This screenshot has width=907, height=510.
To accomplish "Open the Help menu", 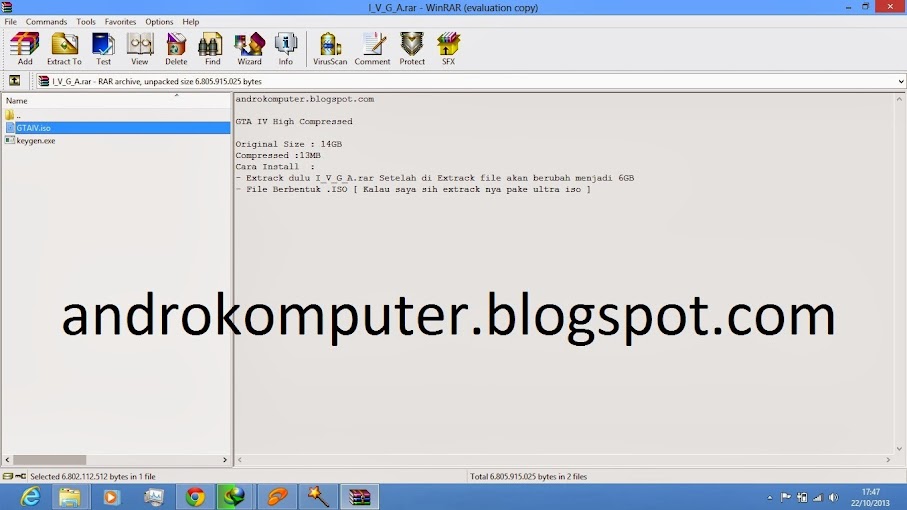I will click(x=190, y=21).
